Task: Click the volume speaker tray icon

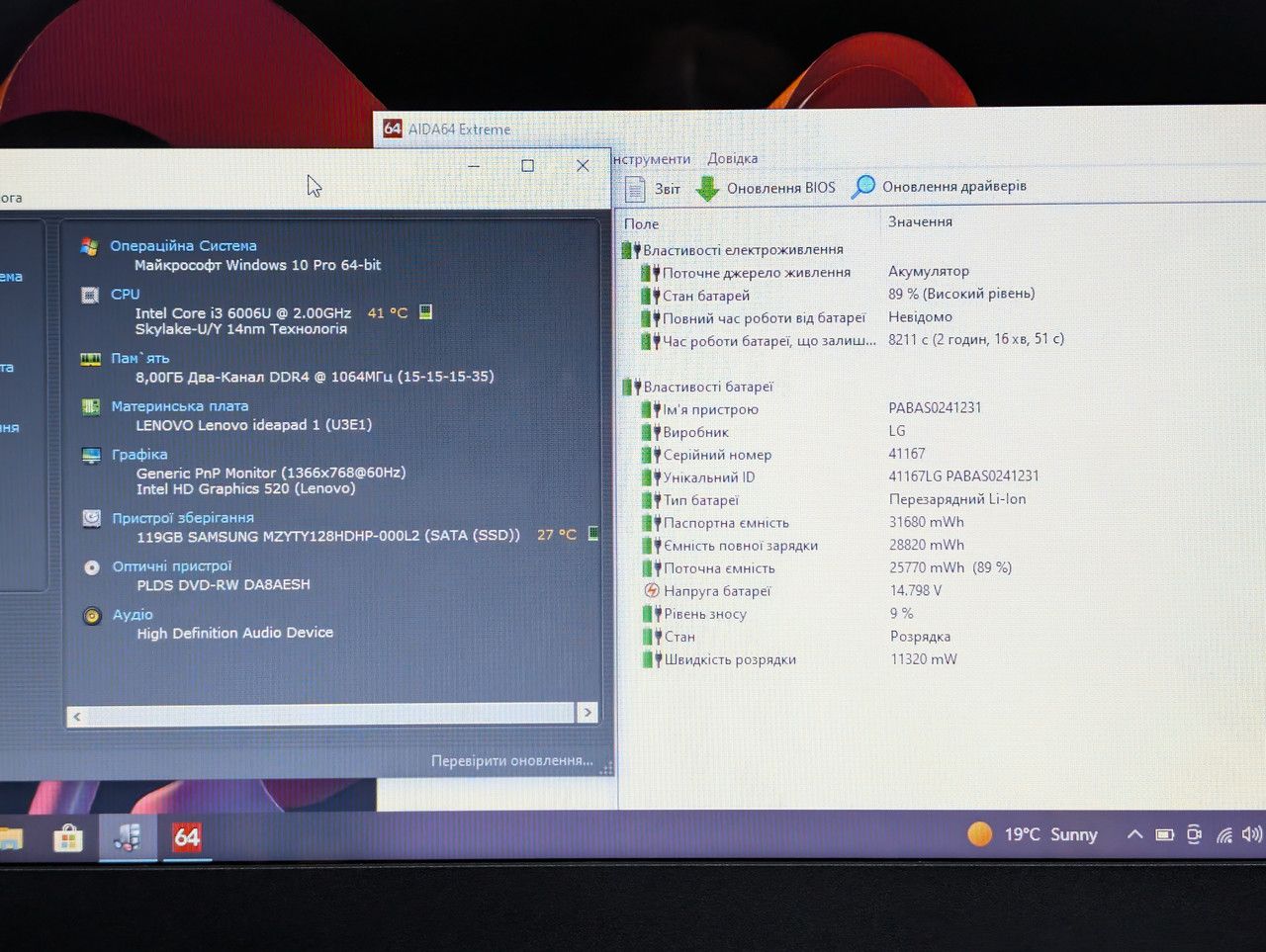Action: [x=1251, y=834]
